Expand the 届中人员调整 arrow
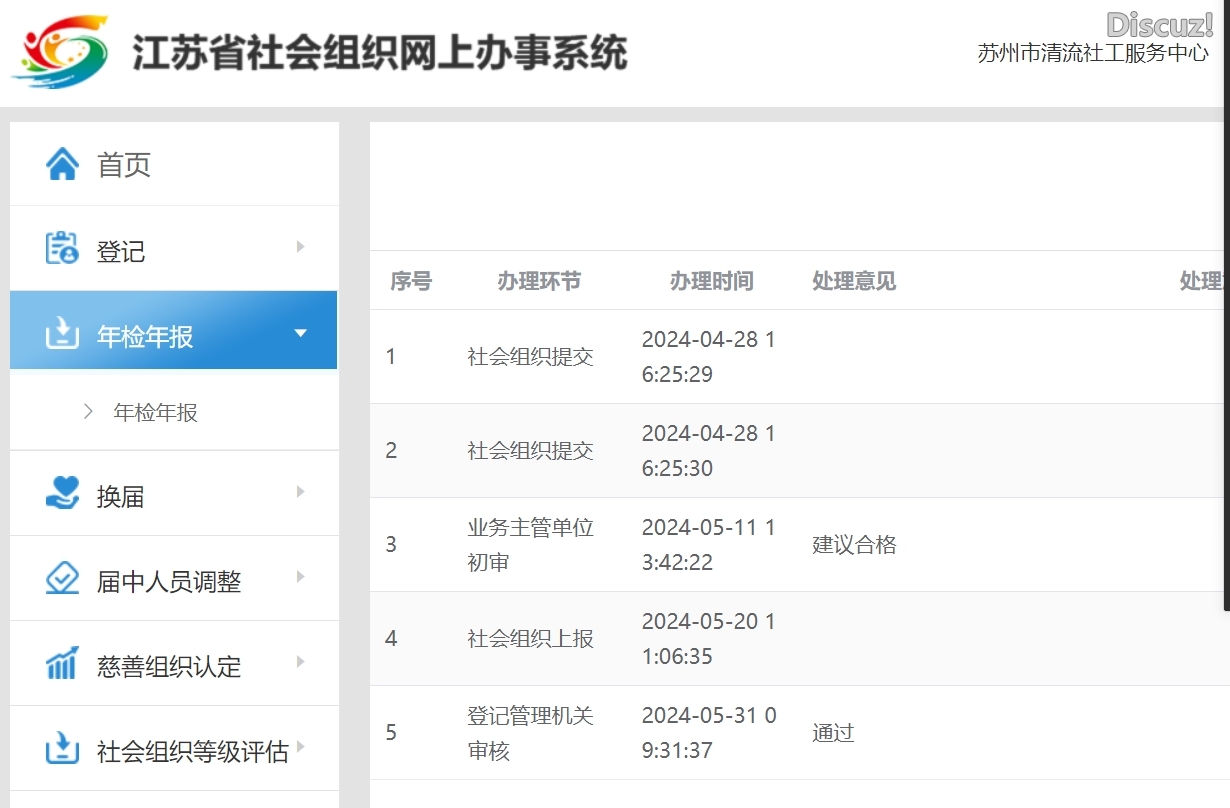Image resolution: width=1230 pixels, height=808 pixels. [x=300, y=577]
